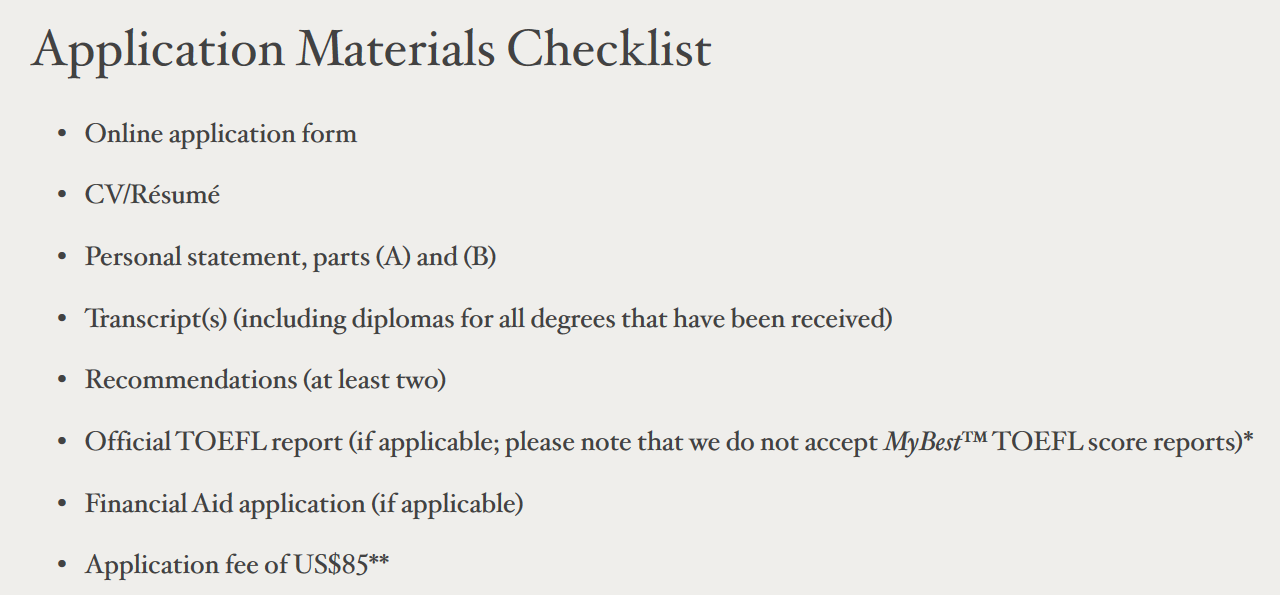
Task: Click the single asterisk after TOEFL score reports
Action: (1248, 438)
